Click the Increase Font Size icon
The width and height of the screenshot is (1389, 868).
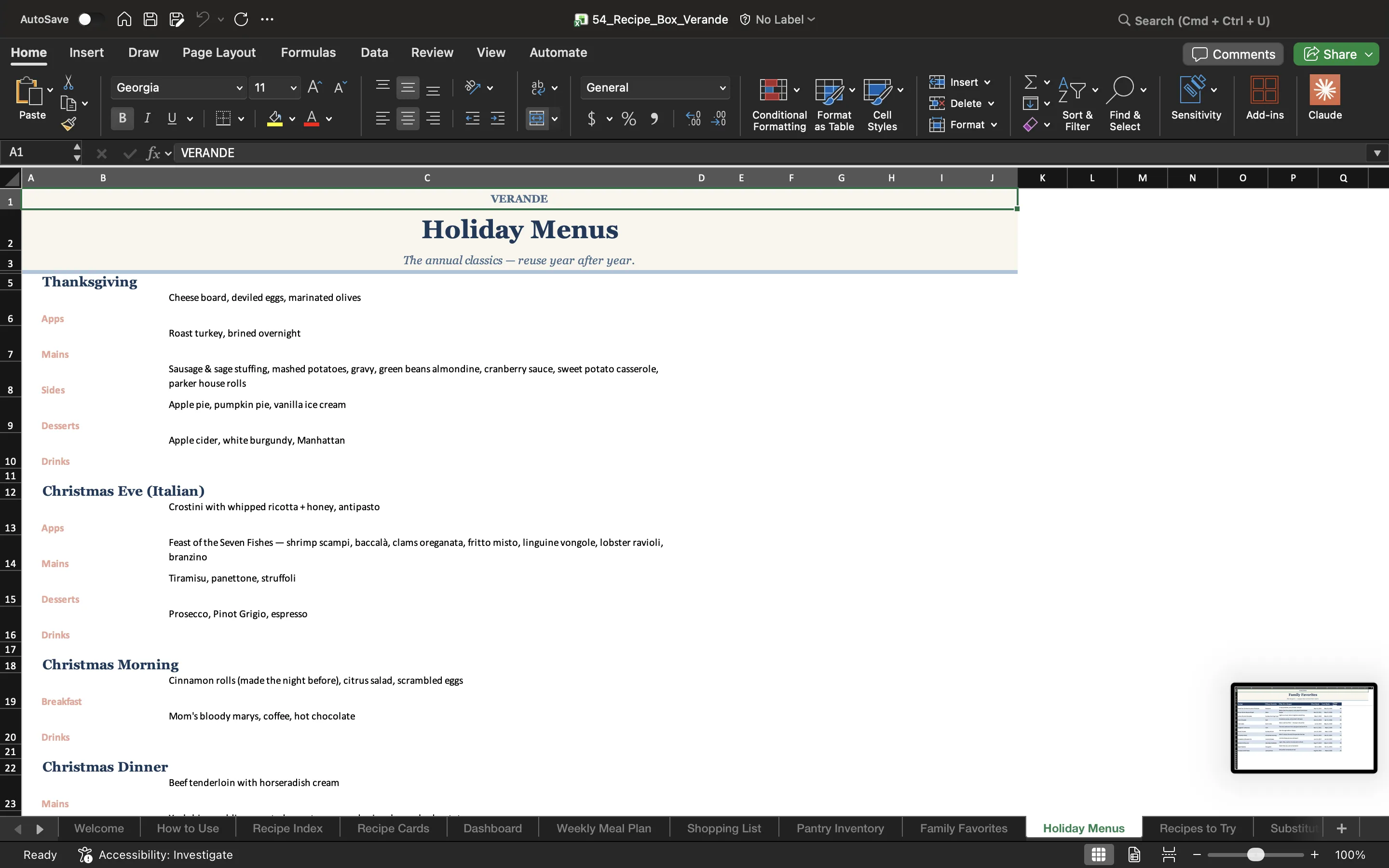(314, 87)
